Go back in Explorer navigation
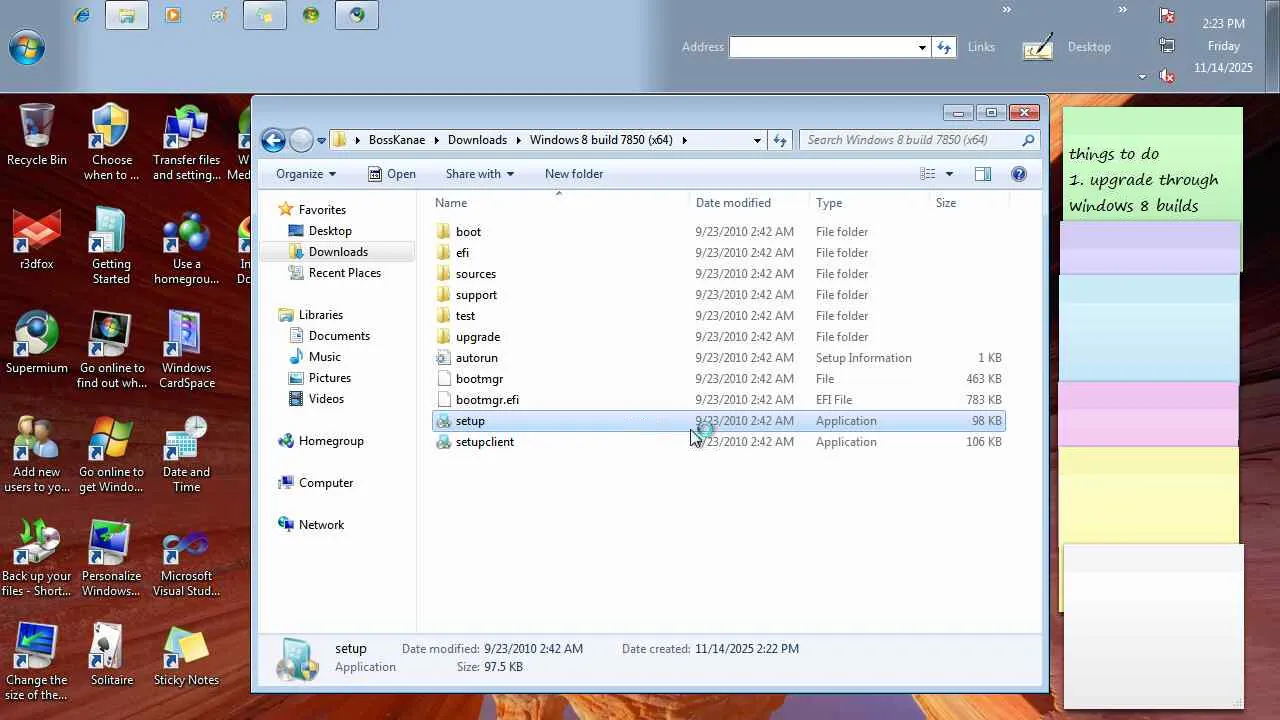Image resolution: width=1280 pixels, height=720 pixels. tap(273, 140)
